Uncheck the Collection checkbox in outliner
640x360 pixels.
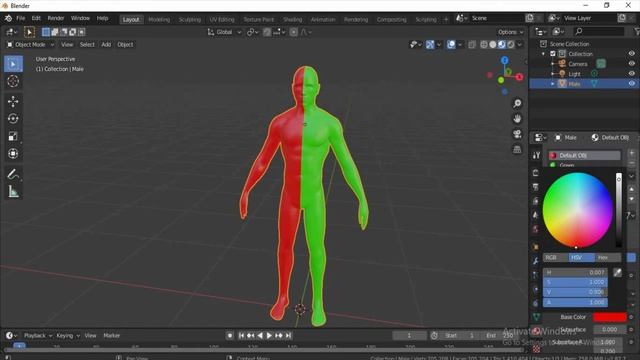click(553, 54)
